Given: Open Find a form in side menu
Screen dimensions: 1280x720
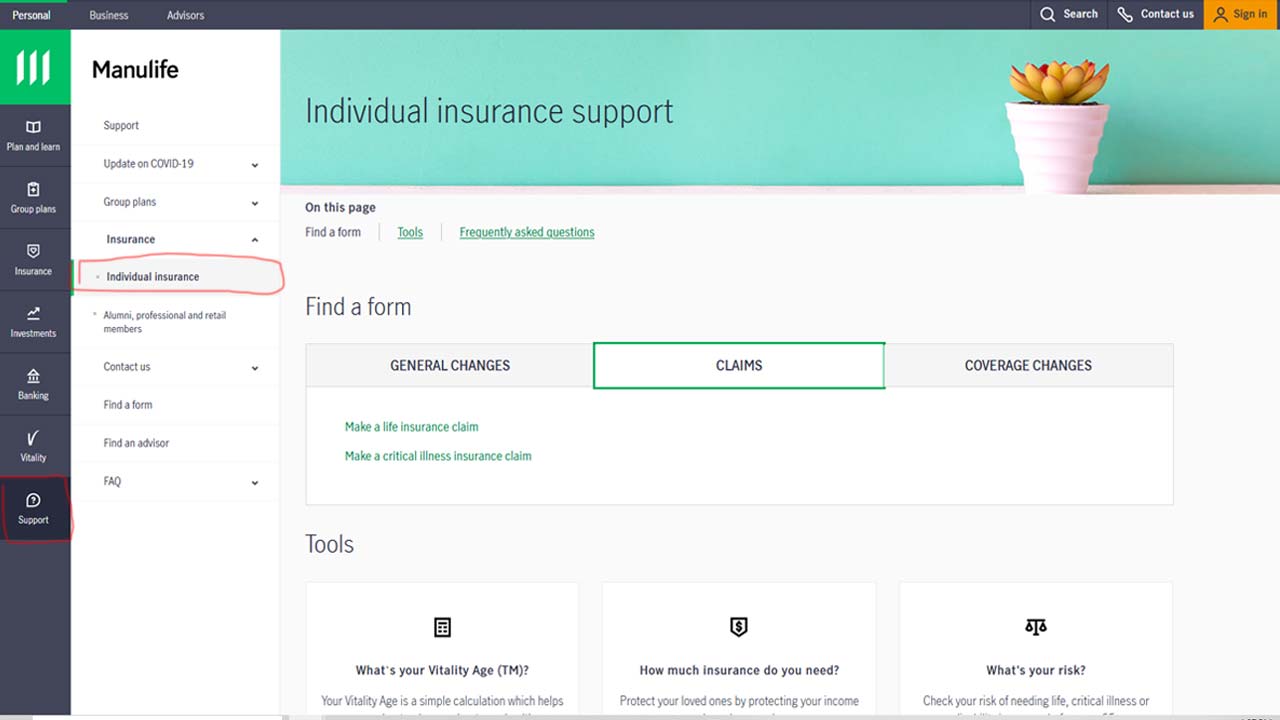Looking at the screenshot, I should pyautogui.click(x=128, y=405).
